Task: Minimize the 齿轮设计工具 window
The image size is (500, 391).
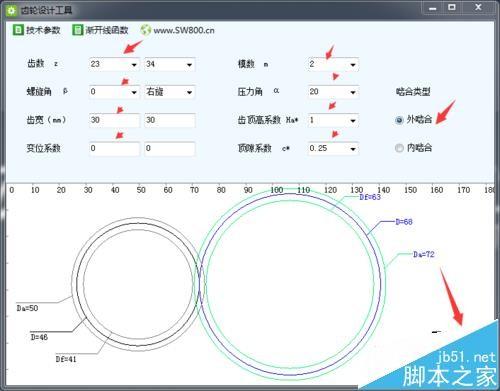Action: [x=433, y=8]
